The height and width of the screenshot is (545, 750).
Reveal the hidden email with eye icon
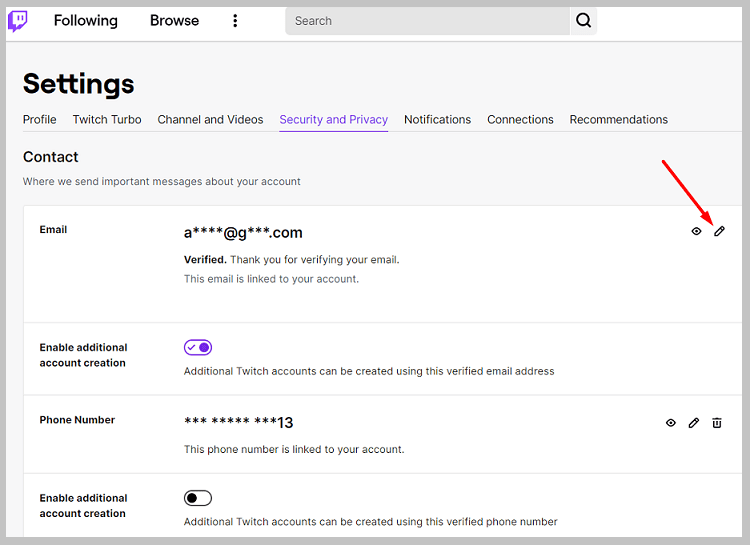tap(696, 232)
